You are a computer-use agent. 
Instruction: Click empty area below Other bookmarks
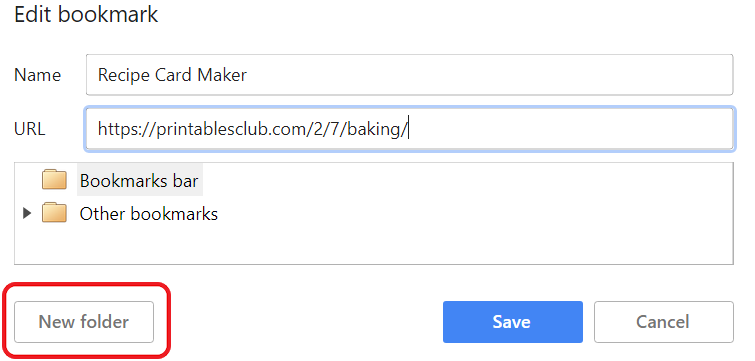point(374,245)
